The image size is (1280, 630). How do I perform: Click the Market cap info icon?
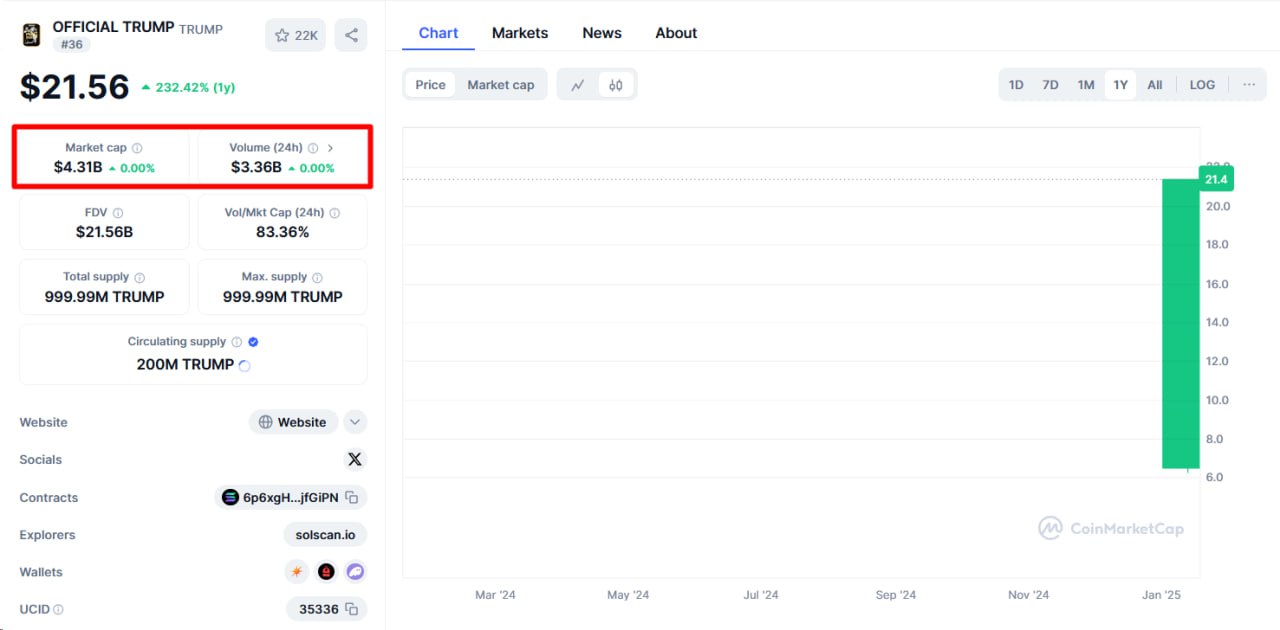point(137,148)
